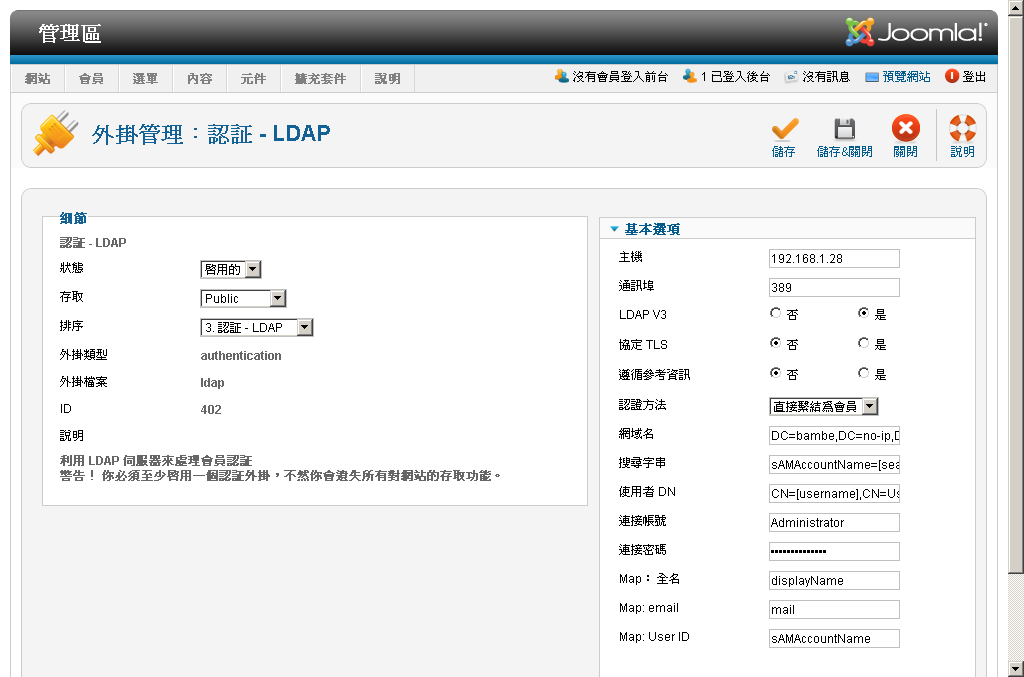Click the Joomla! logo
1024x677 pixels.
916,32
